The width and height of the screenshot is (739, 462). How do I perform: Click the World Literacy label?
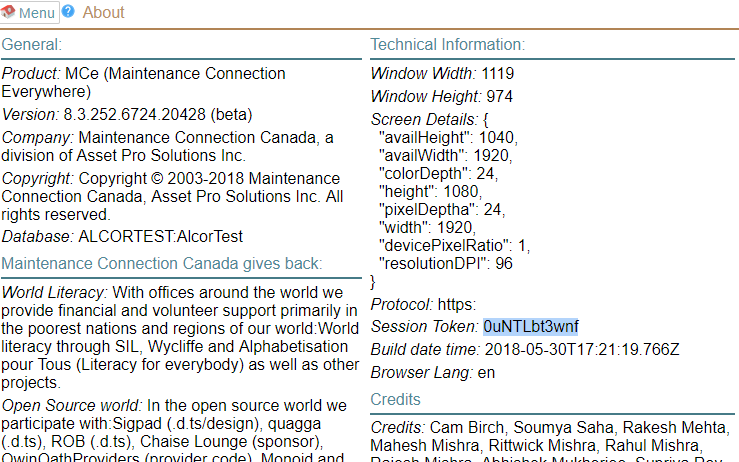(x=55, y=293)
